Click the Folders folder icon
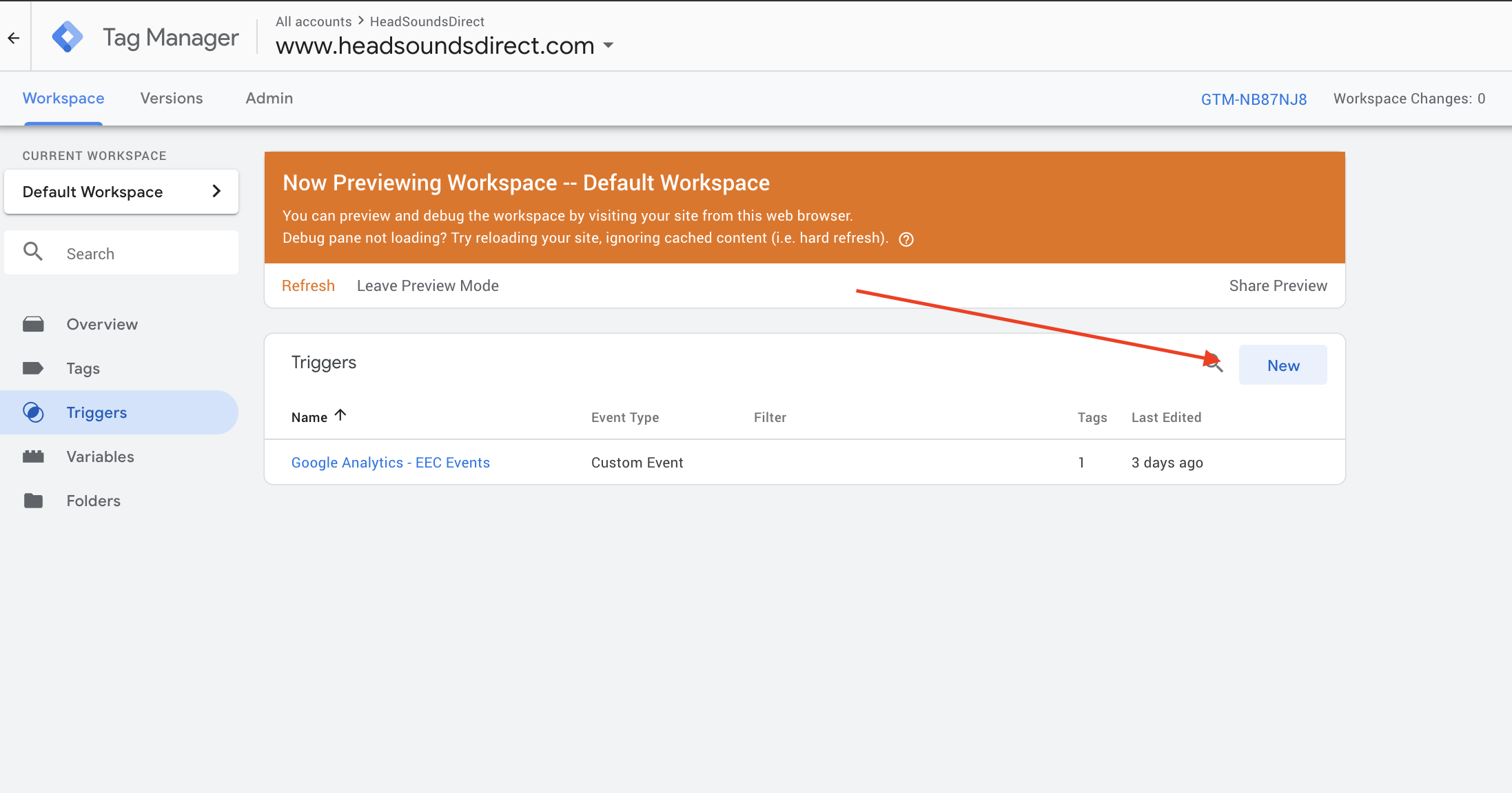 coord(33,501)
